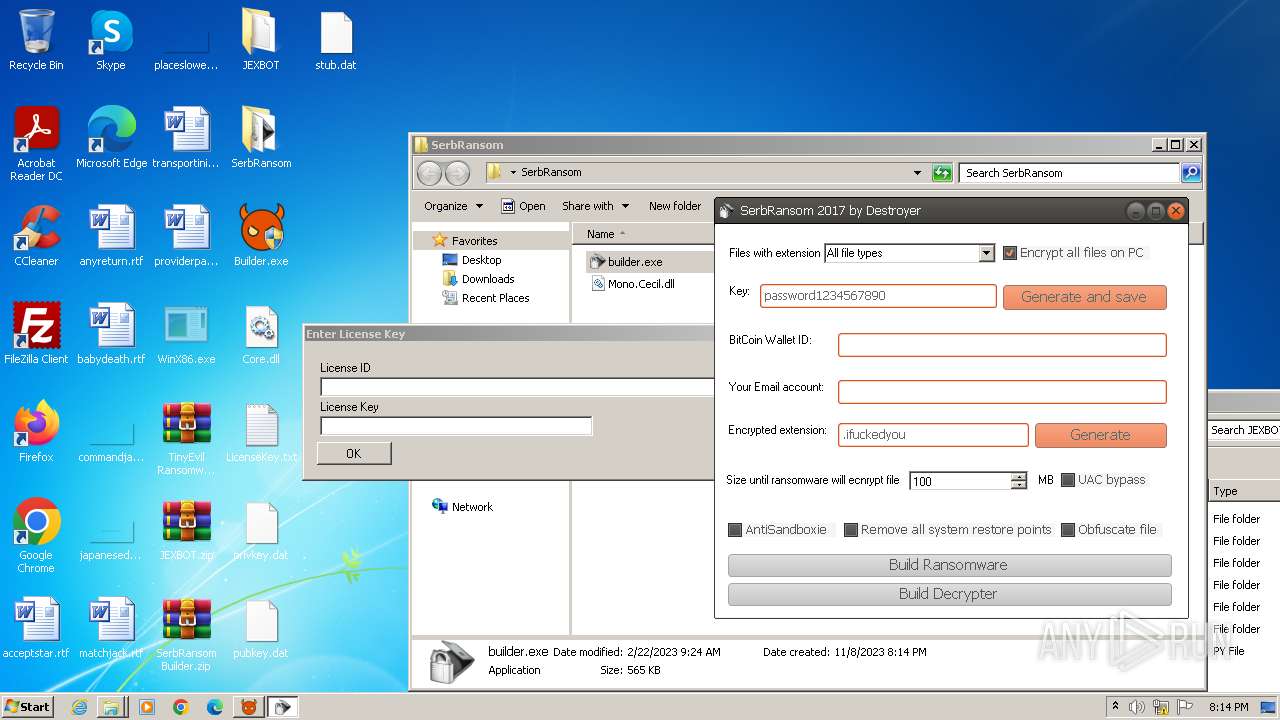Viewport: 1280px width, 720px height.
Task: Click Search SerbRansom box
Action: pyautogui.click(x=1069, y=173)
